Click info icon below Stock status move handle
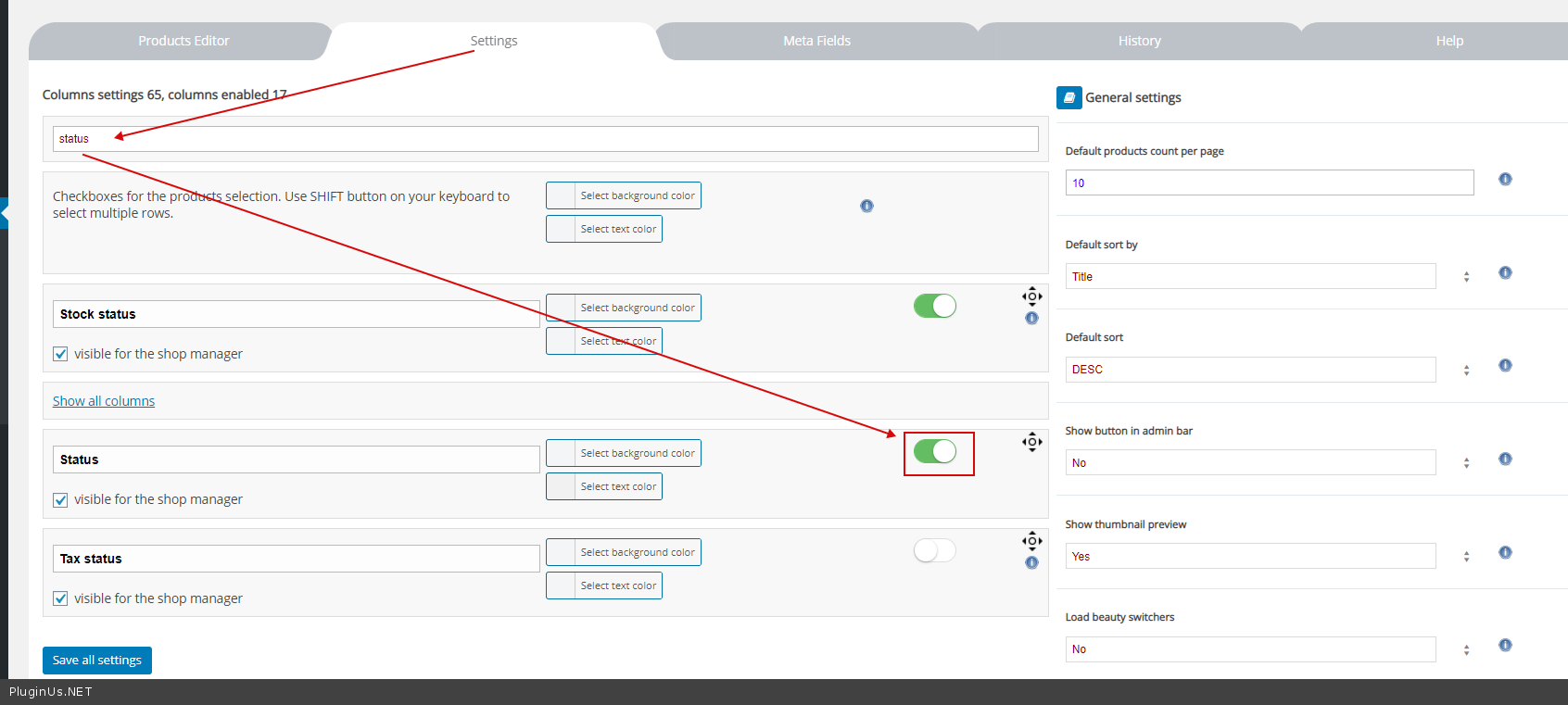Viewport: 1568px width, 705px height. click(x=1031, y=318)
